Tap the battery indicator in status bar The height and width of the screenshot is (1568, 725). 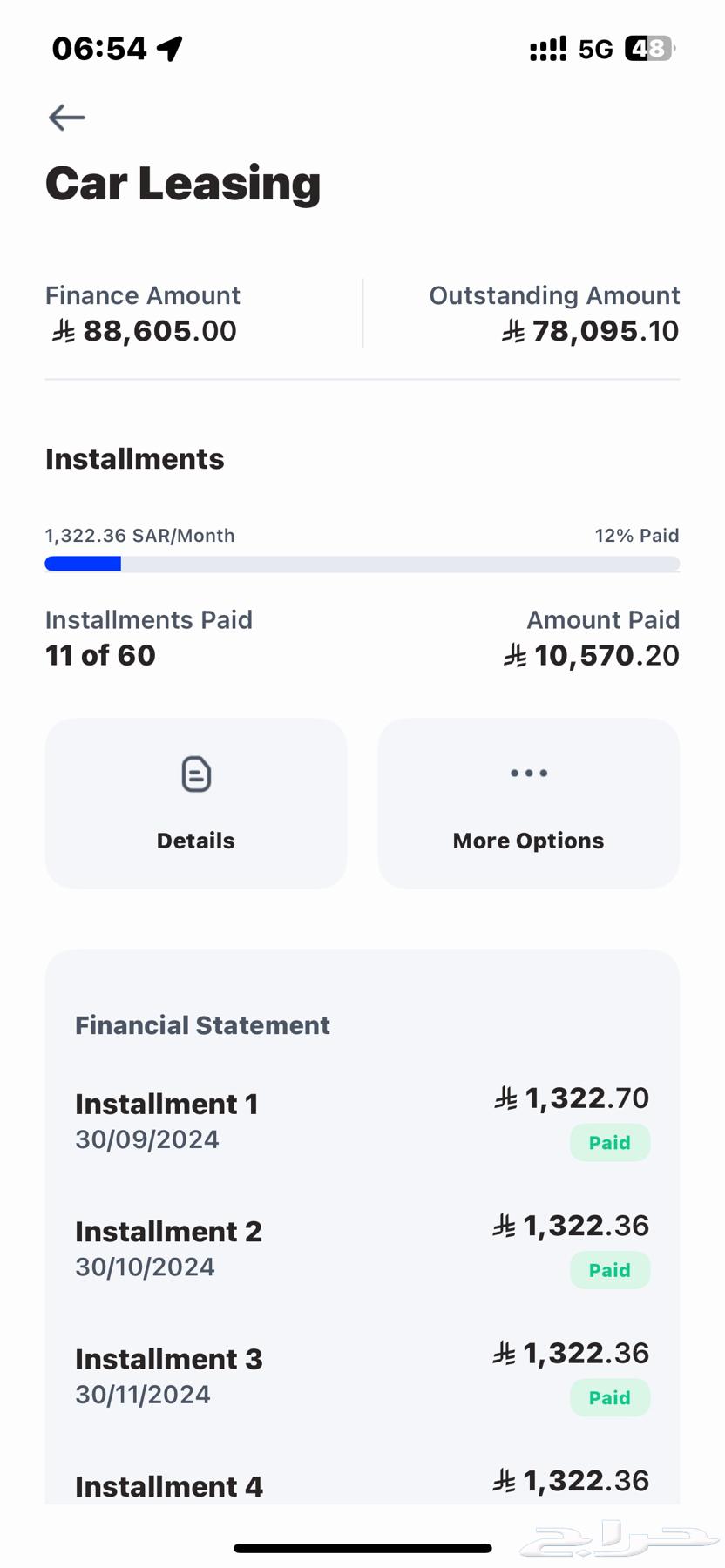tap(649, 49)
